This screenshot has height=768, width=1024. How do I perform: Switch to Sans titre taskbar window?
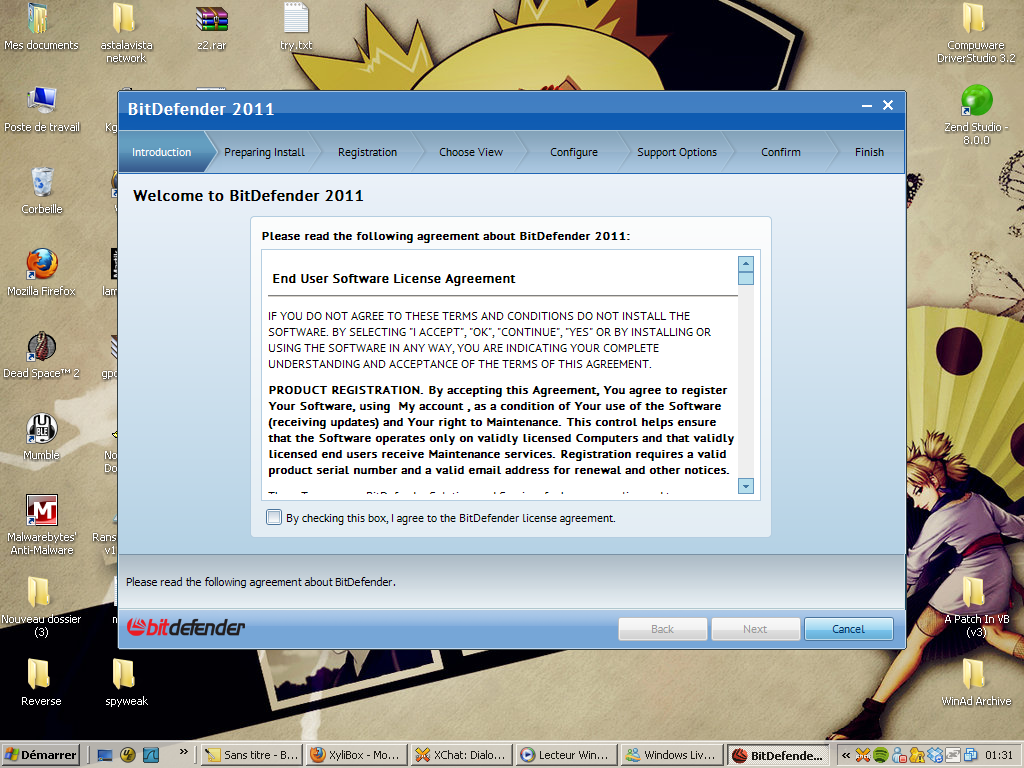[x=251, y=755]
